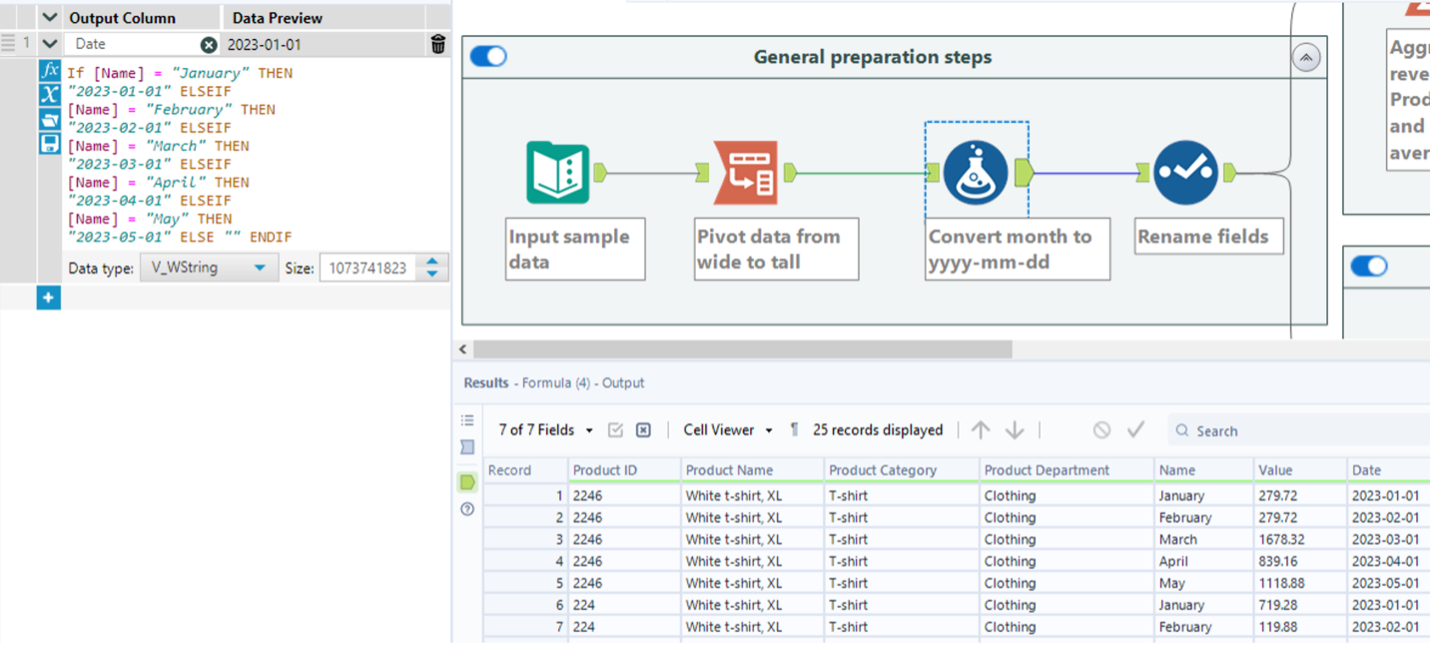Screen dimensions: 1430x647
Task: Open the saved expressions folder icon
Action: (x=49, y=119)
